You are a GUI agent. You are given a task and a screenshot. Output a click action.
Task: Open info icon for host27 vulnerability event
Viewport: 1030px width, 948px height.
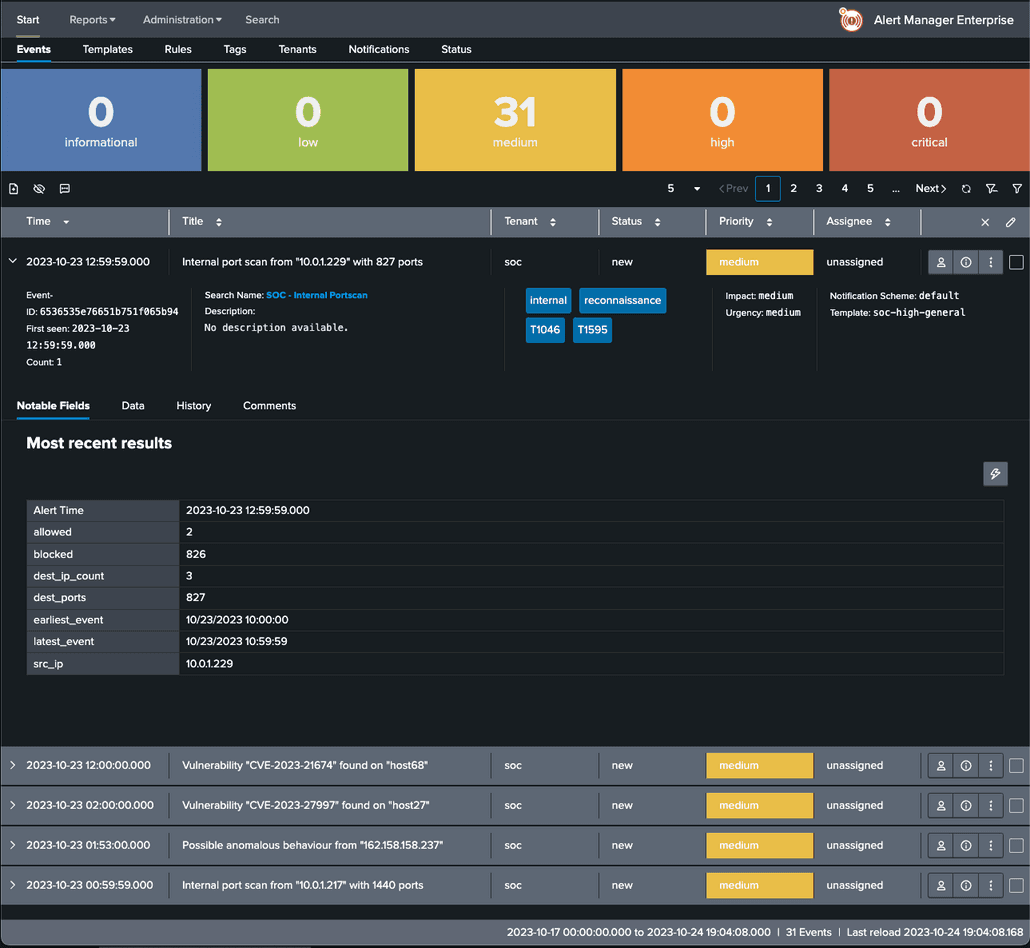[x=966, y=805]
